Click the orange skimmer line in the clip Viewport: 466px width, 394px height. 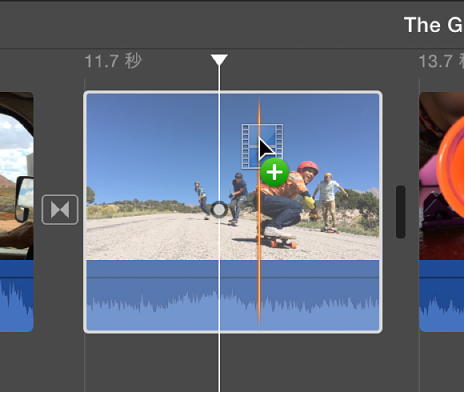(x=259, y=210)
